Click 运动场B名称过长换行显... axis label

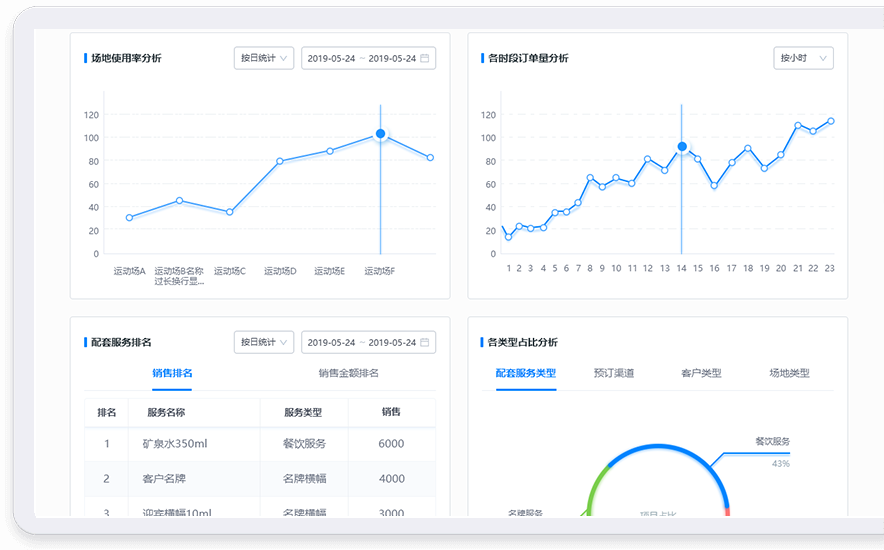tap(179, 276)
